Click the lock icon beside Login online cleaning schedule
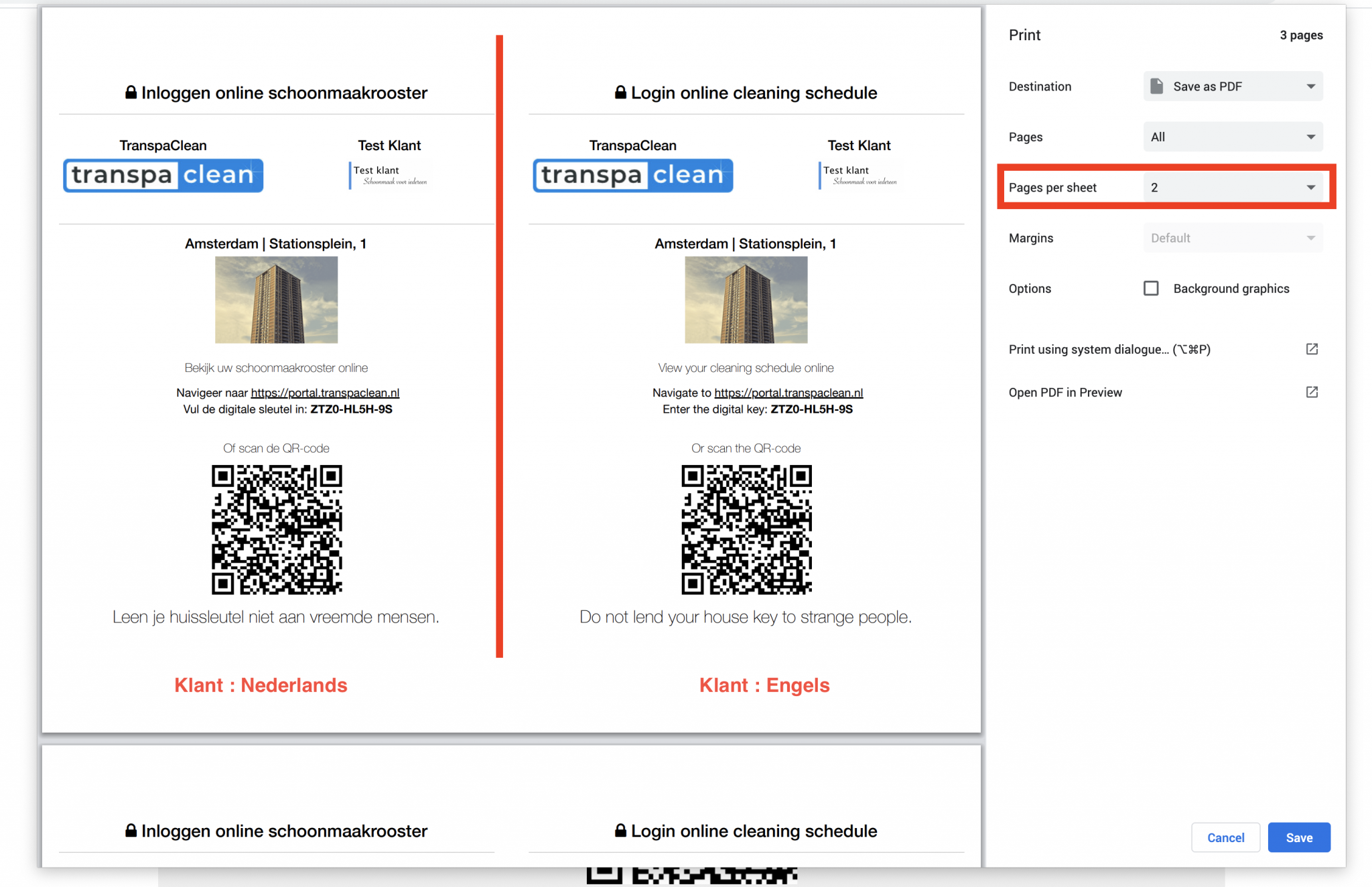 620,92
